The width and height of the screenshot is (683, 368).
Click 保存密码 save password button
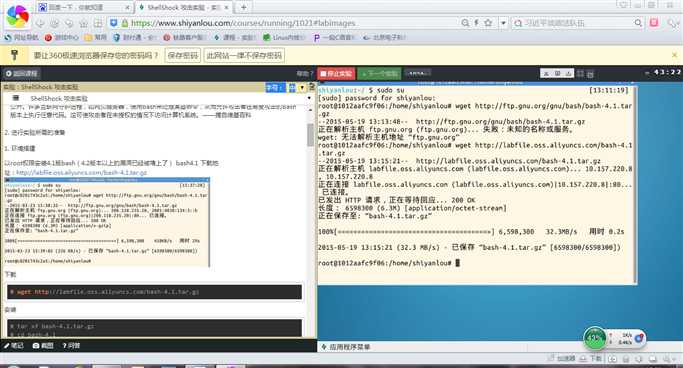(183, 55)
